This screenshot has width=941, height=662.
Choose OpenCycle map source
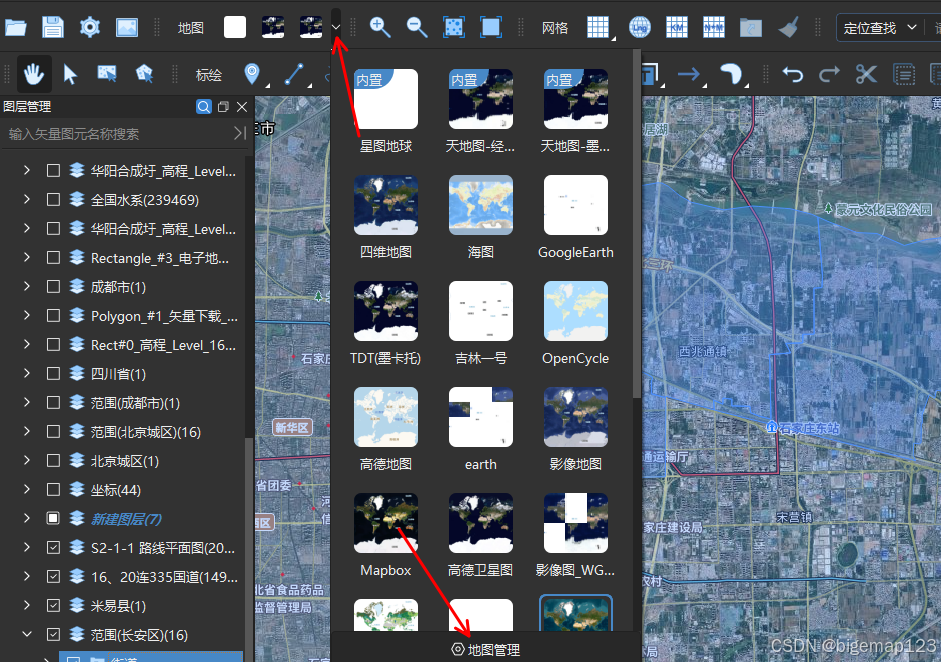(576, 324)
